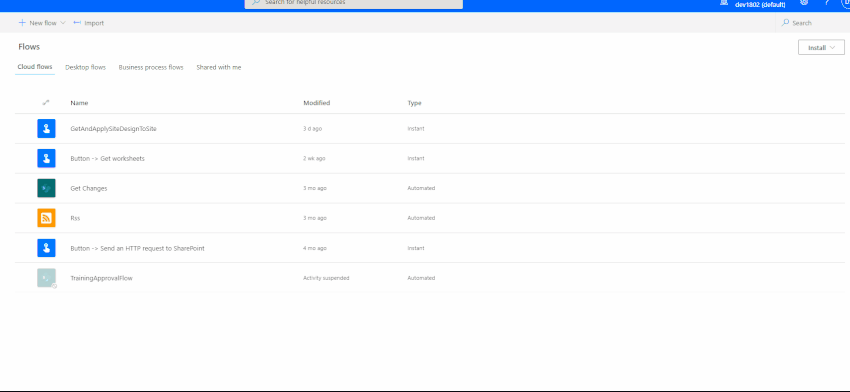850x392 pixels.
Task: Sort by the Name column header
Action: 79,103
